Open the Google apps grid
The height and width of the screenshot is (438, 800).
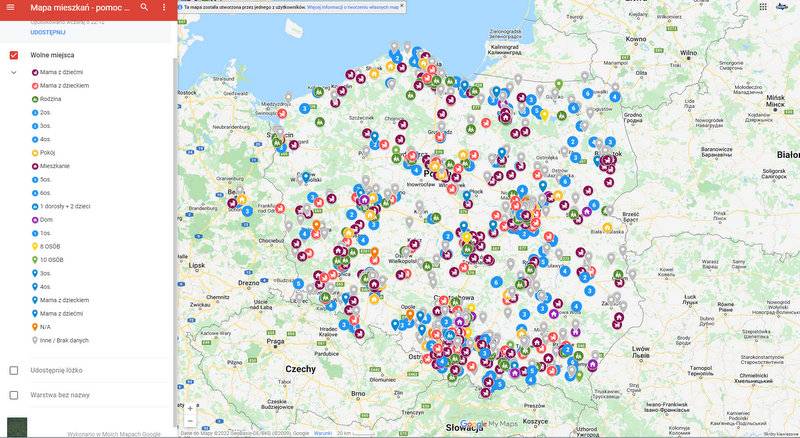763,7
